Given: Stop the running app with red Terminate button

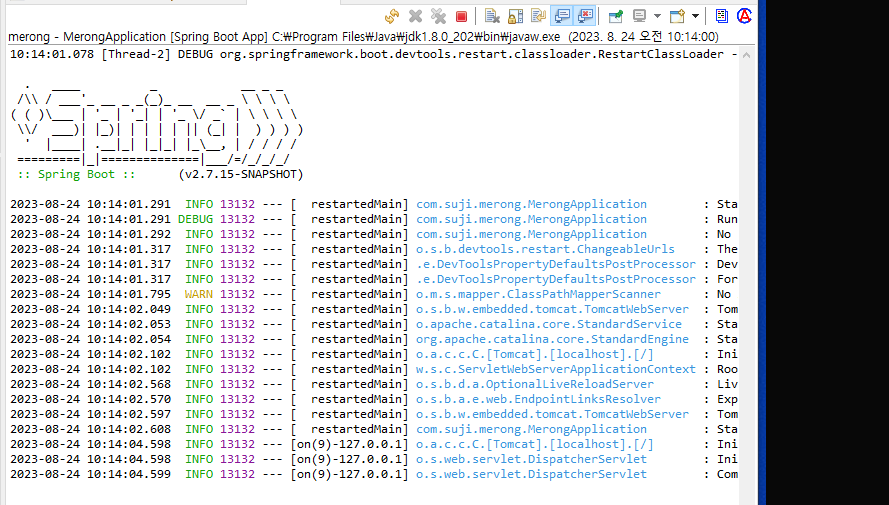Looking at the screenshot, I should click(x=462, y=16).
